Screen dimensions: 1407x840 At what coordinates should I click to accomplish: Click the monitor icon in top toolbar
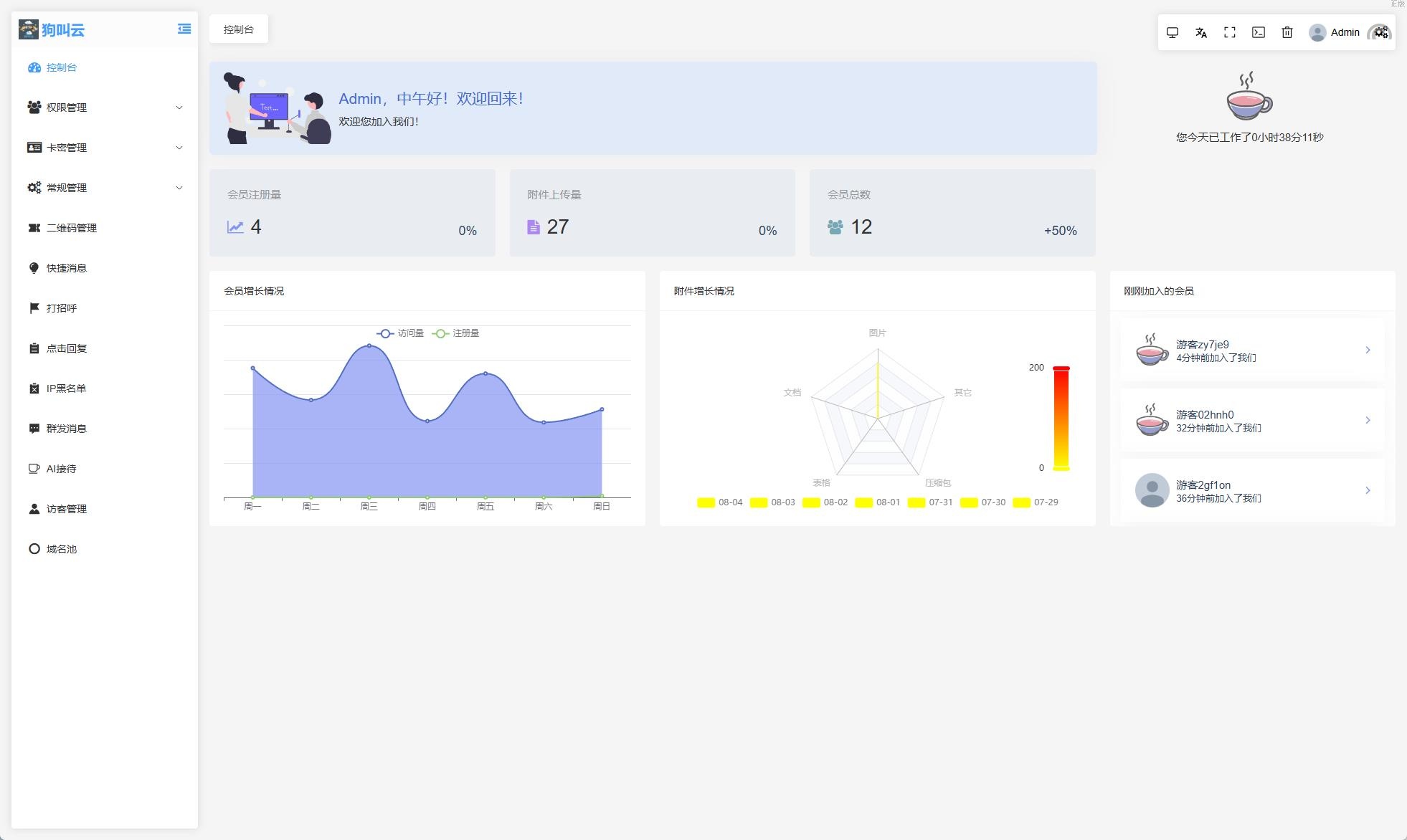click(x=1172, y=32)
